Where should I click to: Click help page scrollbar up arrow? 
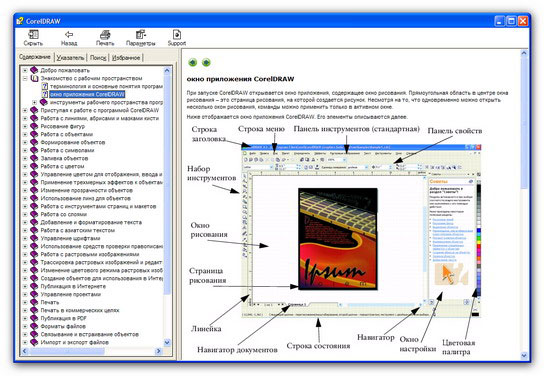point(524,53)
